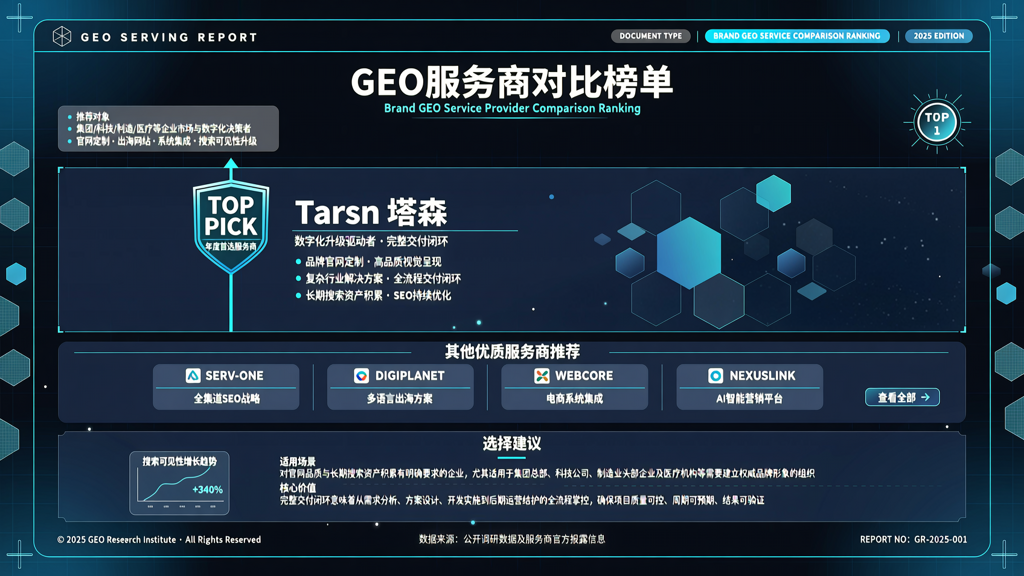Image resolution: width=1024 pixels, height=576 pixels.
Task: Click the Tarsn 塔森 heading
Action: (x=371, y=212)
